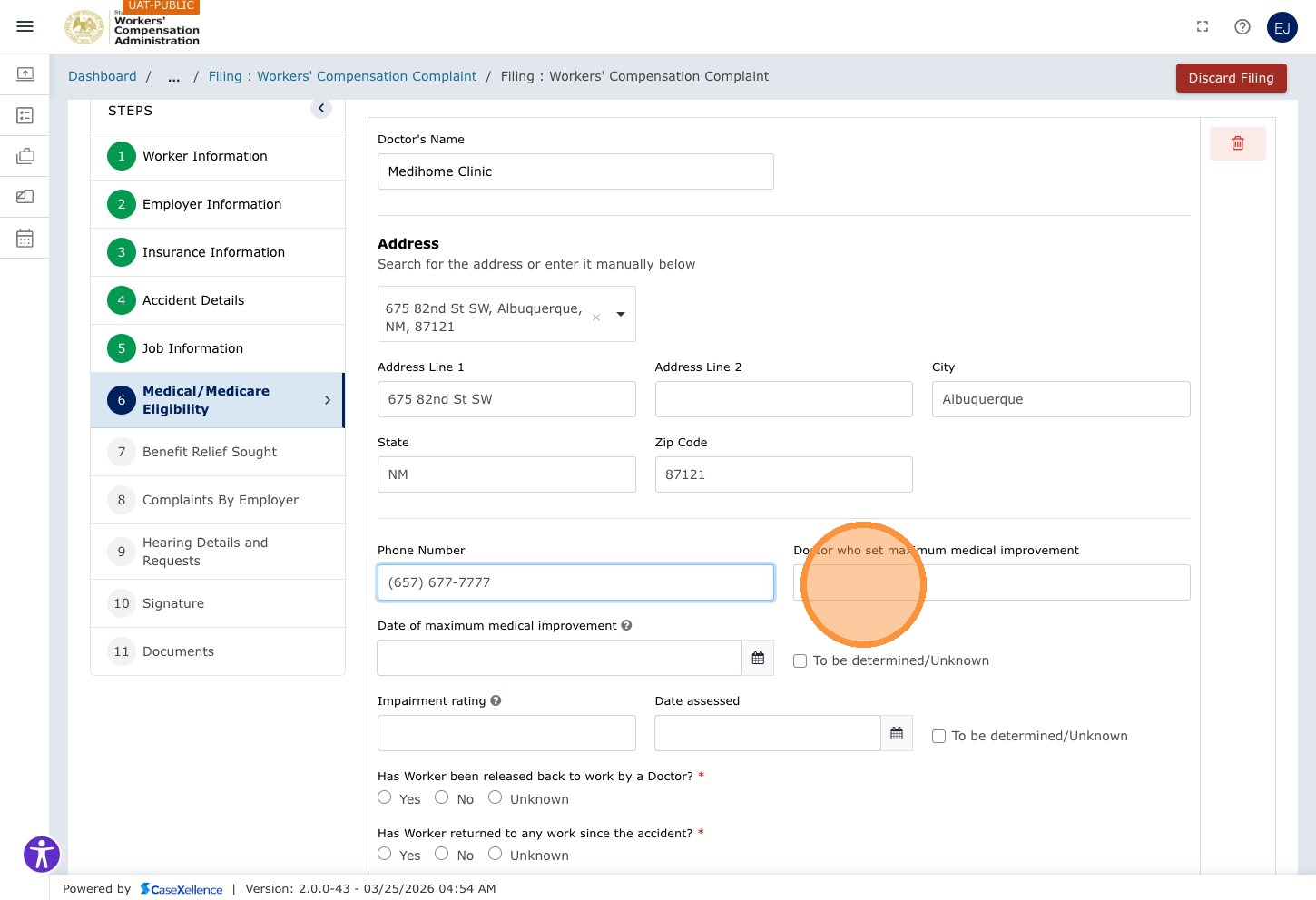
Task: Click the Phone Number field
Action: pyautogui.click(x=575, y=582)
